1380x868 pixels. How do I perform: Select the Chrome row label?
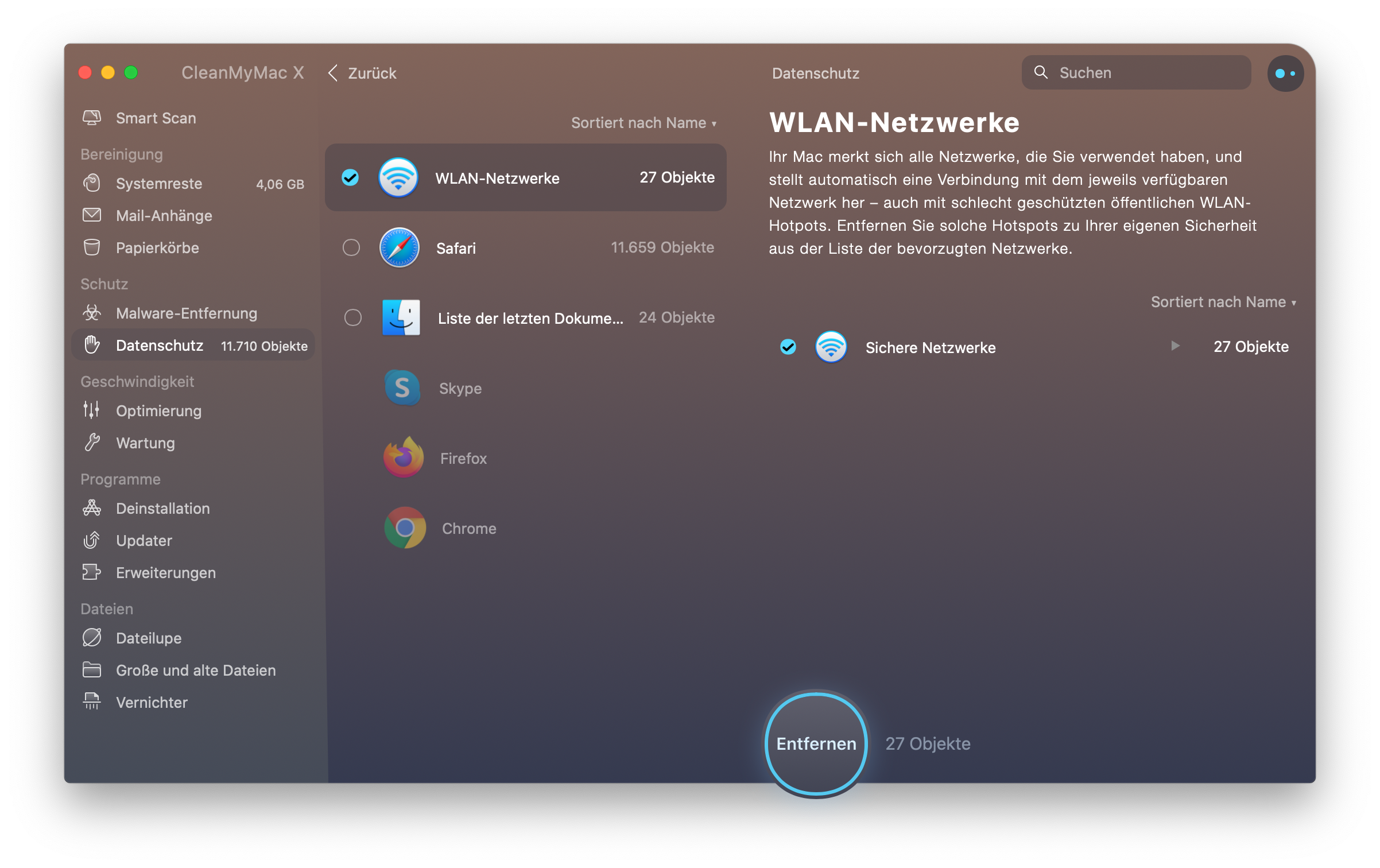coord(469,529)
